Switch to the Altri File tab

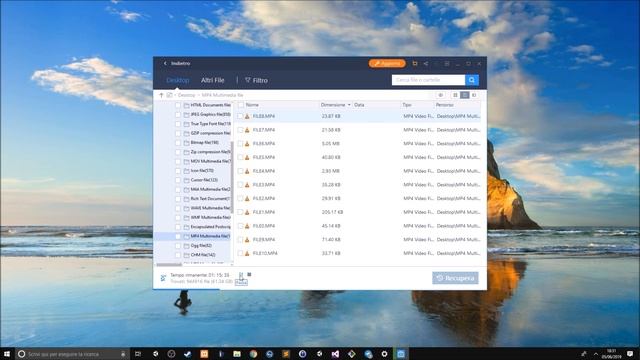(213, 80)
